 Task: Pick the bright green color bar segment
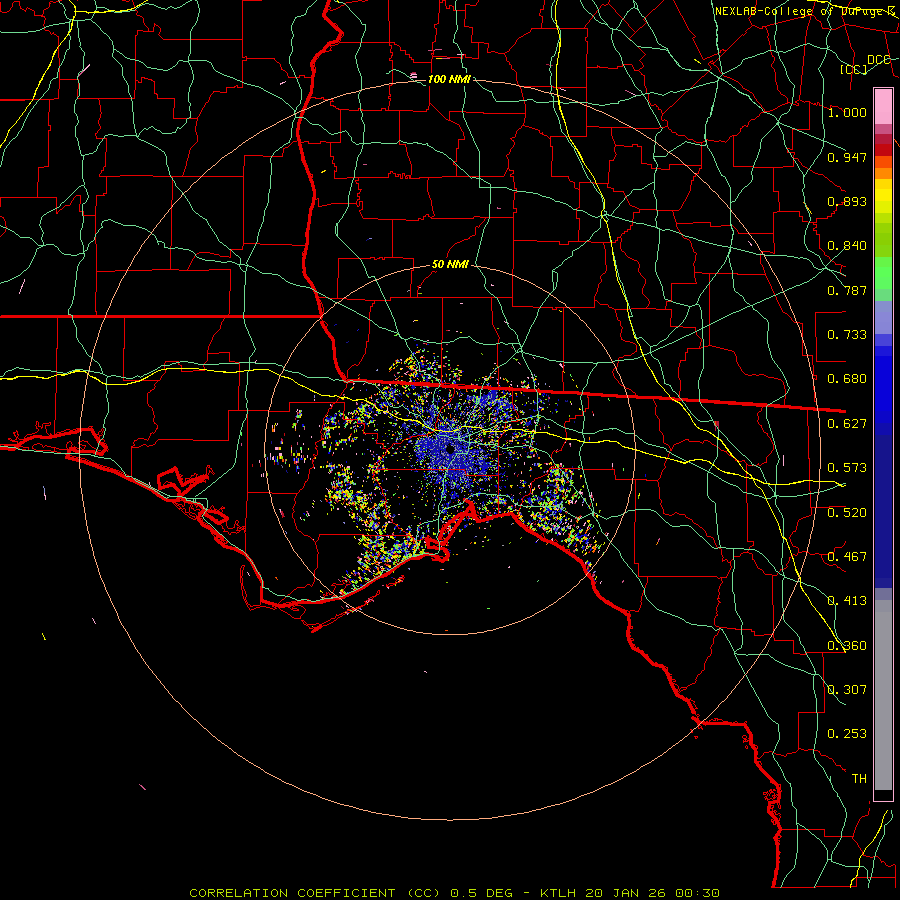883,273
